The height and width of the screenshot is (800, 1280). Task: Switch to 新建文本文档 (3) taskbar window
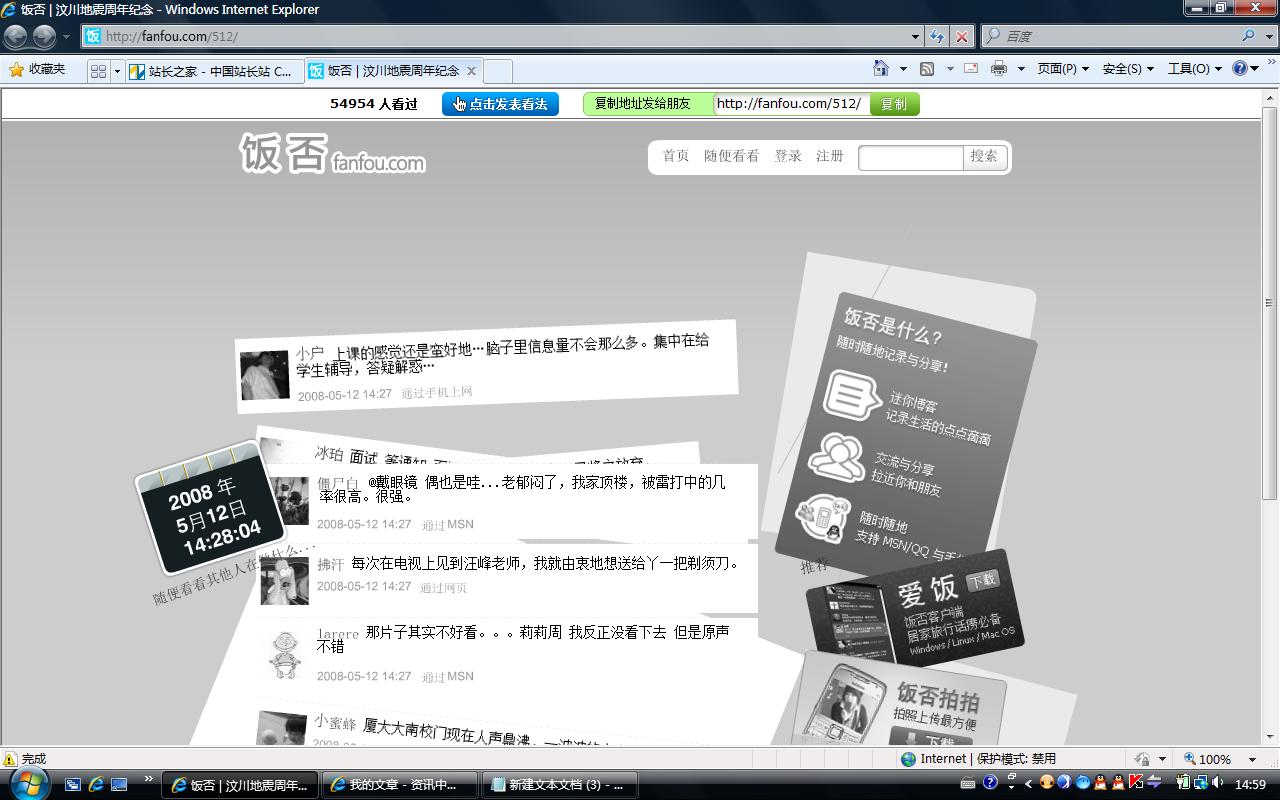559,785
